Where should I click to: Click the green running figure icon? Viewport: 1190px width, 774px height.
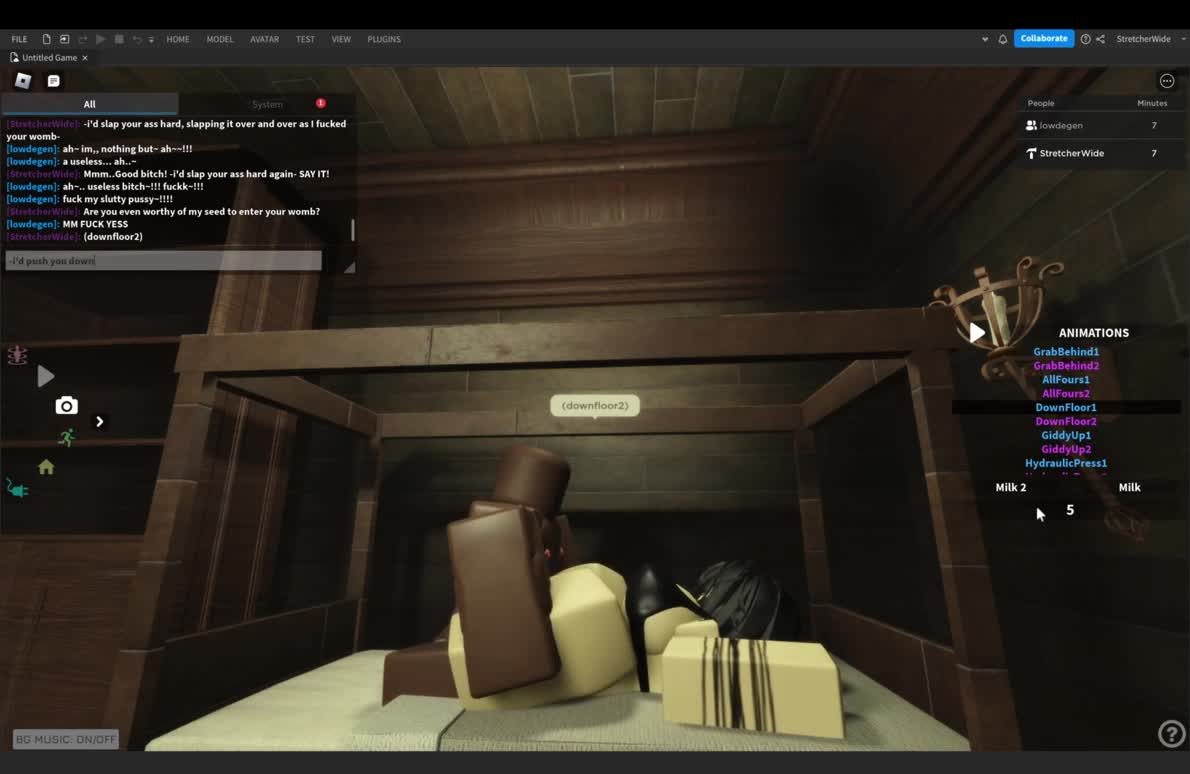point(66,437)
